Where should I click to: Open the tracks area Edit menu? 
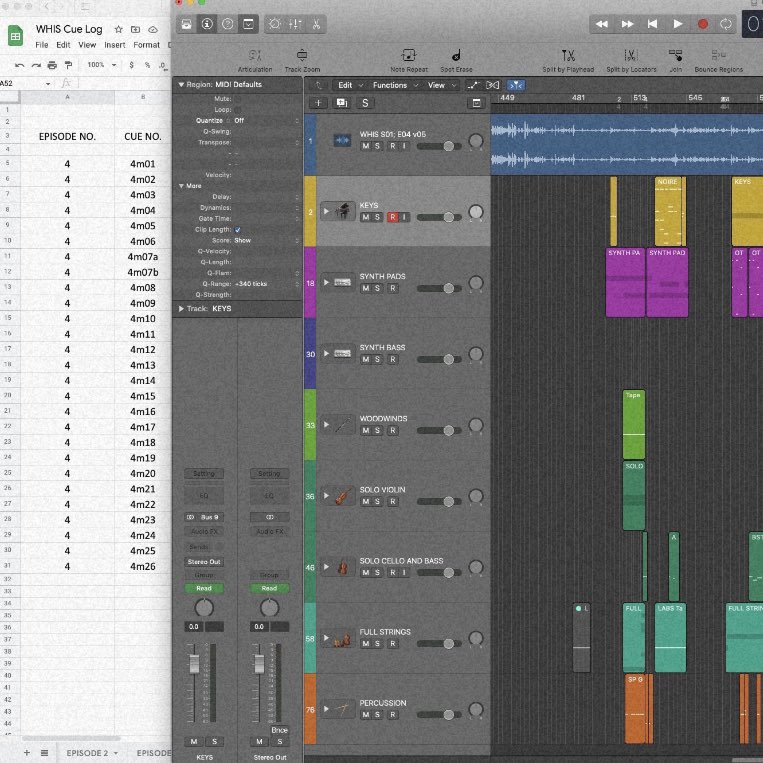350,85
